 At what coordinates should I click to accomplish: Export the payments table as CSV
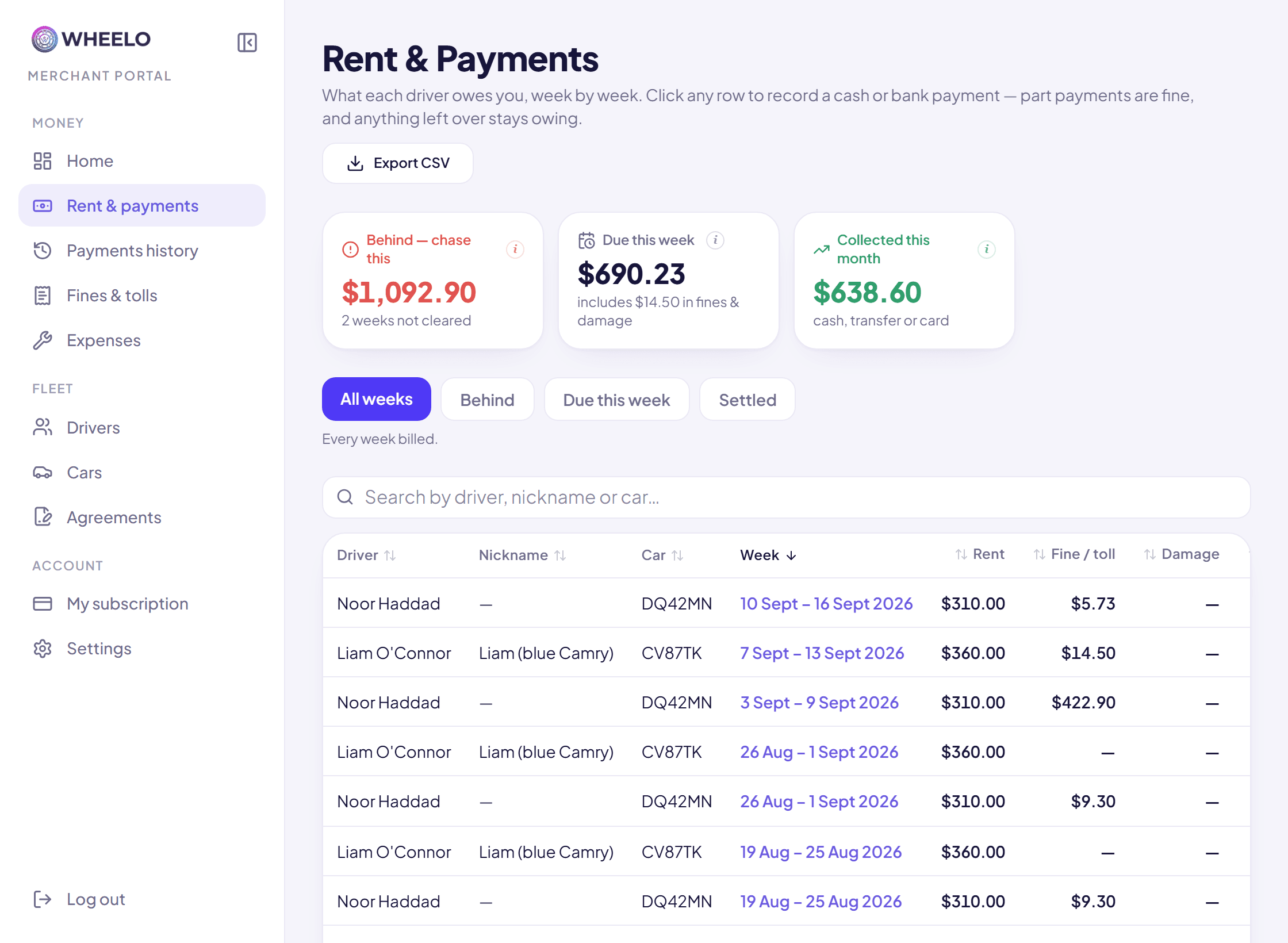click(398, 163)
